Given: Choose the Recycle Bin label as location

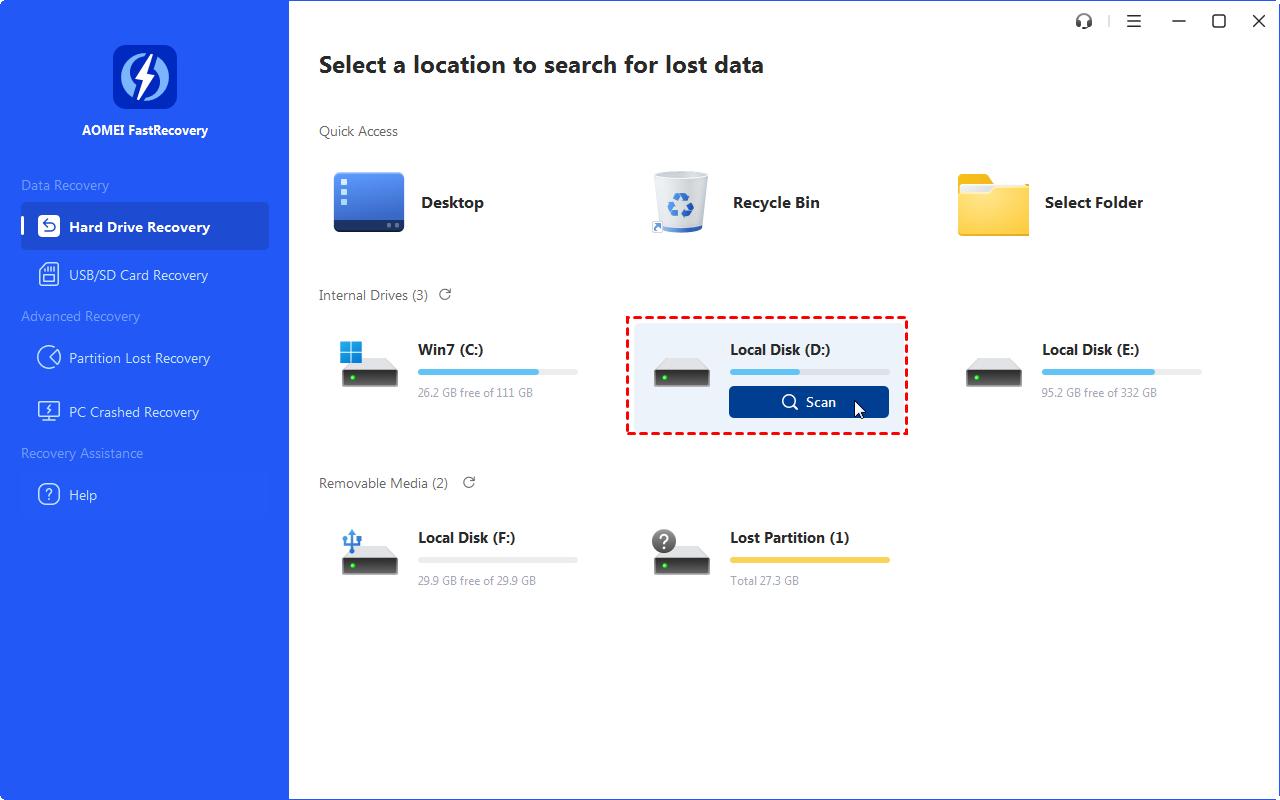Looking at the screenshot, I should [776, 202].
